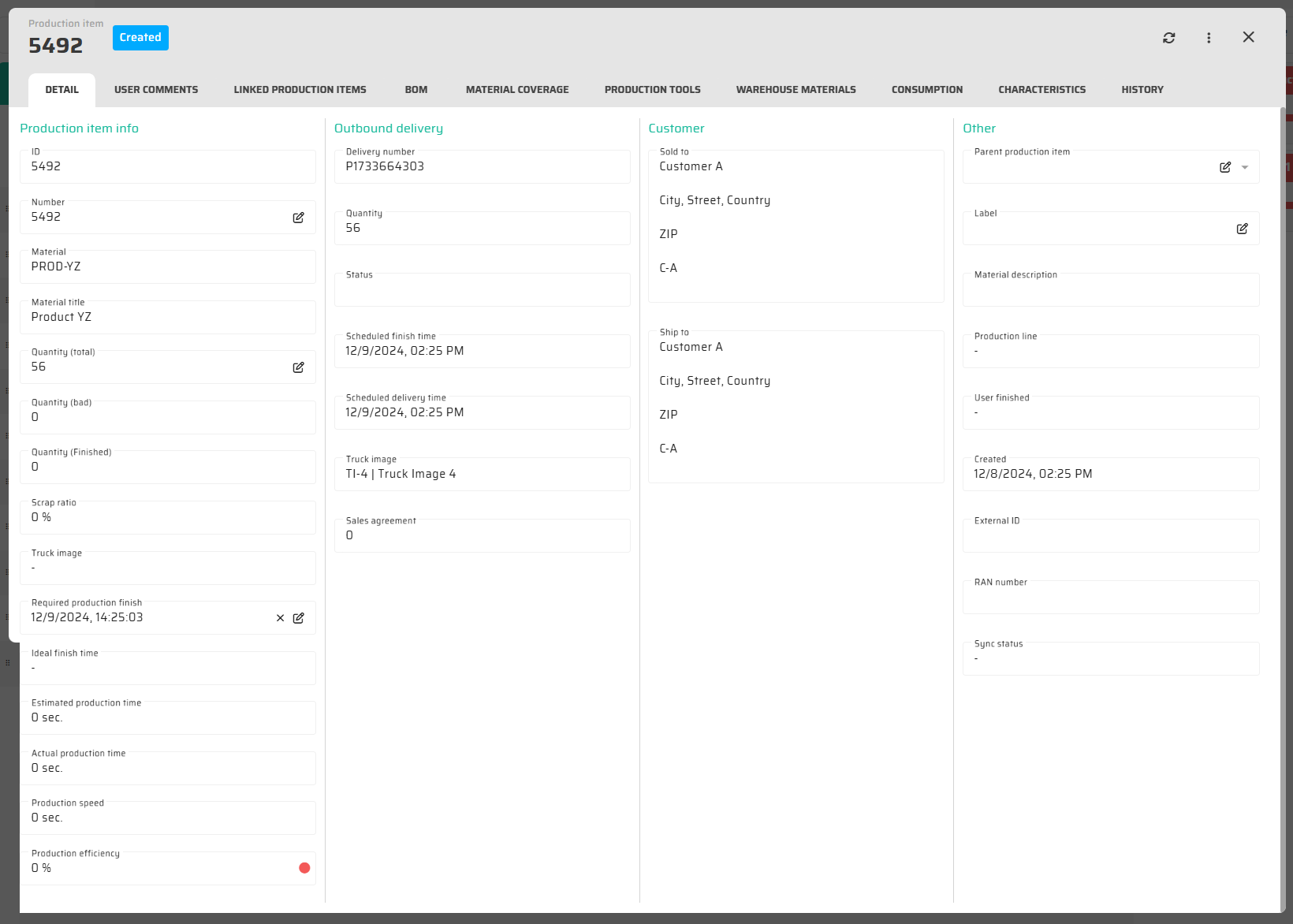
Task: Click the refresh icon in header
Action: click(1168, 38)
